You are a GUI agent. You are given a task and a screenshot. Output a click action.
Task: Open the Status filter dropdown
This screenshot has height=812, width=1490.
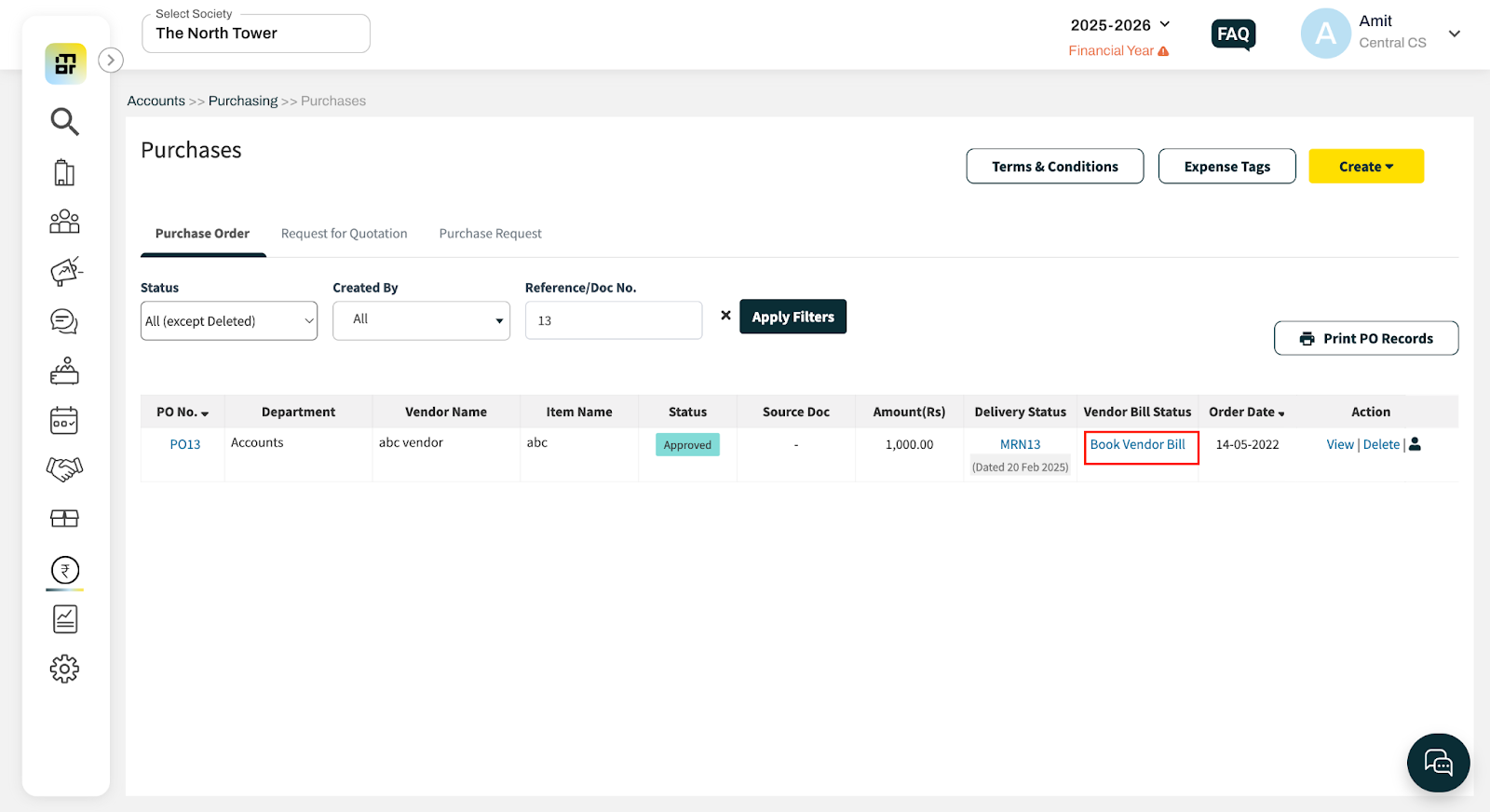pos(229,320)
